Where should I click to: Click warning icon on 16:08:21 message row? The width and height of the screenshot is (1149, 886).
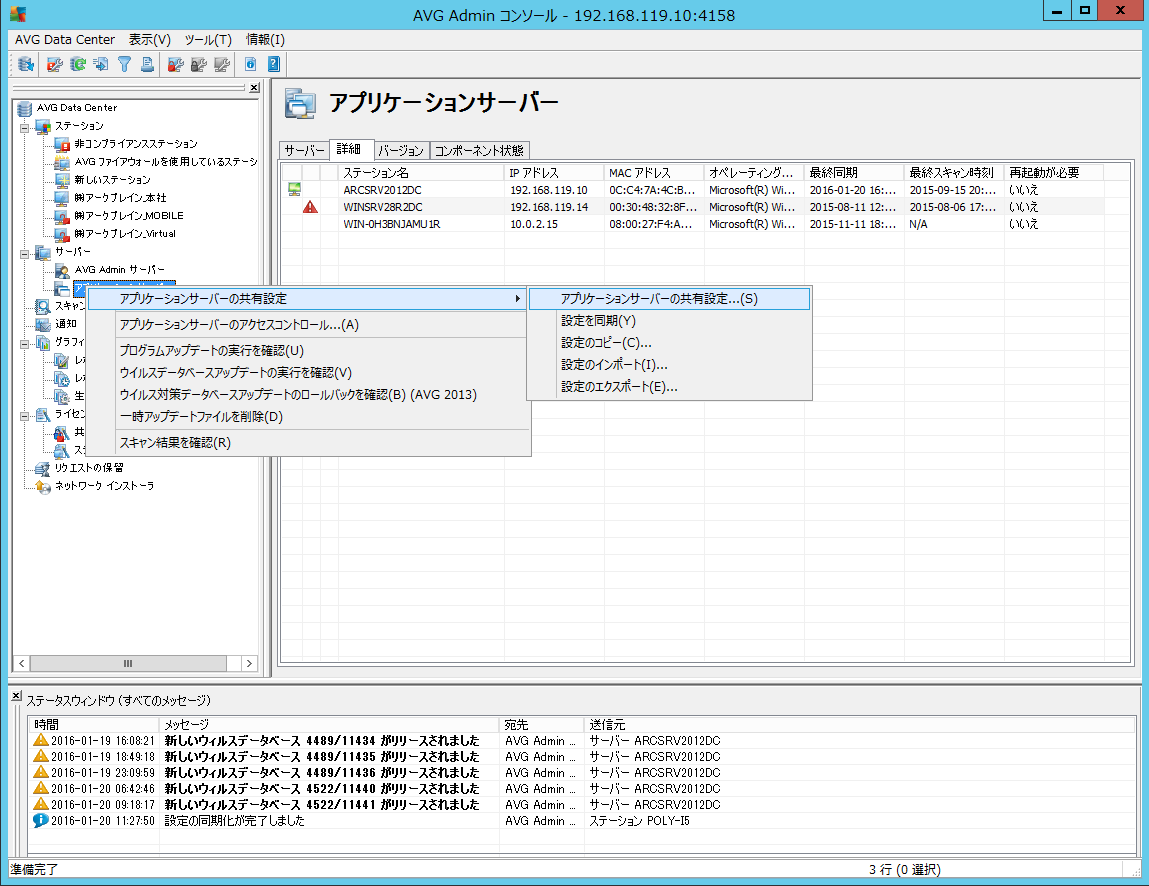coord(41,741)
